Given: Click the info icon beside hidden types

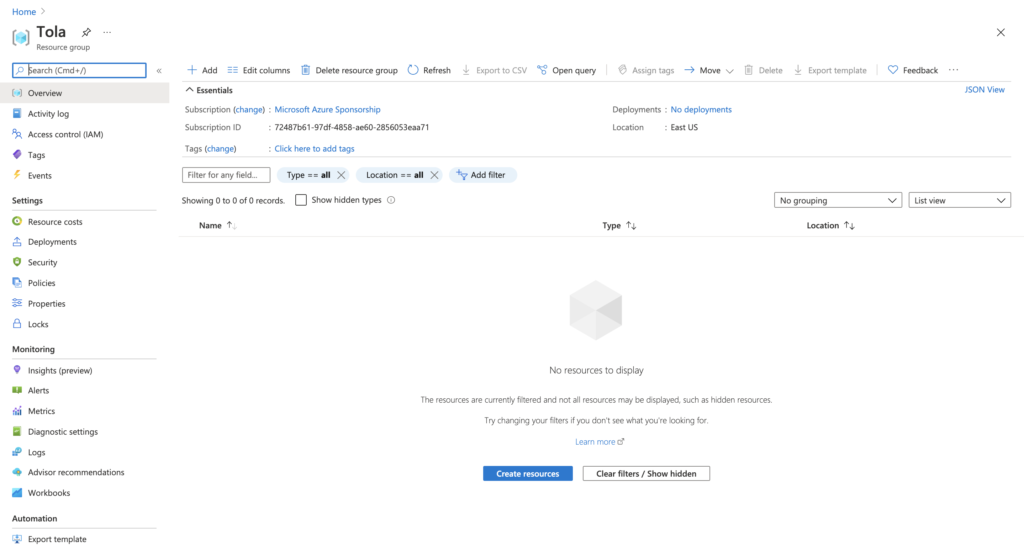Looking at the screenshot, I should (x=391, y=200).
